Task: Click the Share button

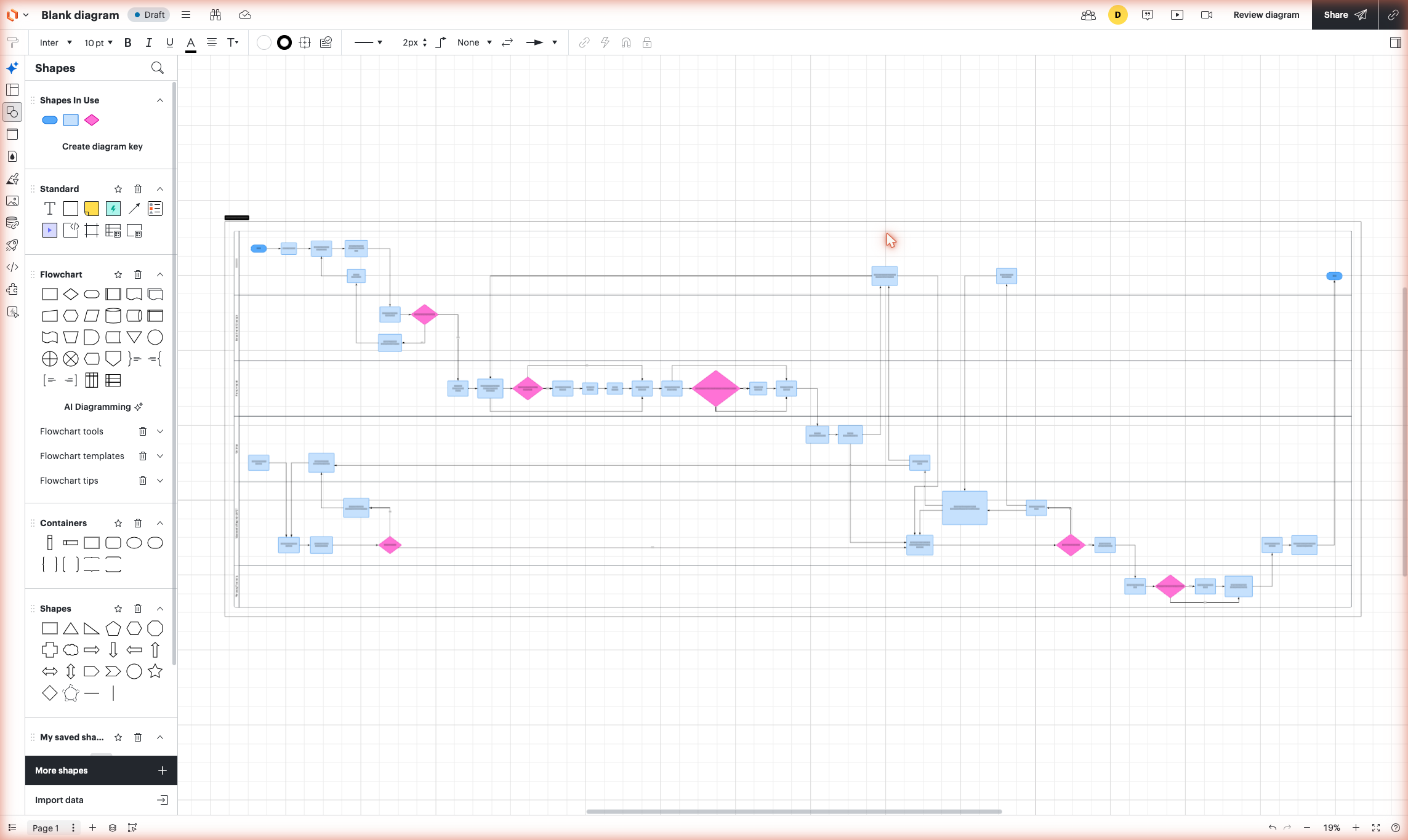Action: click(1345, 15)
